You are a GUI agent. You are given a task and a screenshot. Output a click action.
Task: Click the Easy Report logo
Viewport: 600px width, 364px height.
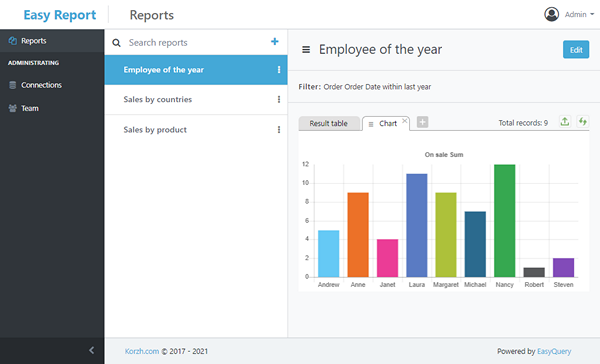(60, 15)
